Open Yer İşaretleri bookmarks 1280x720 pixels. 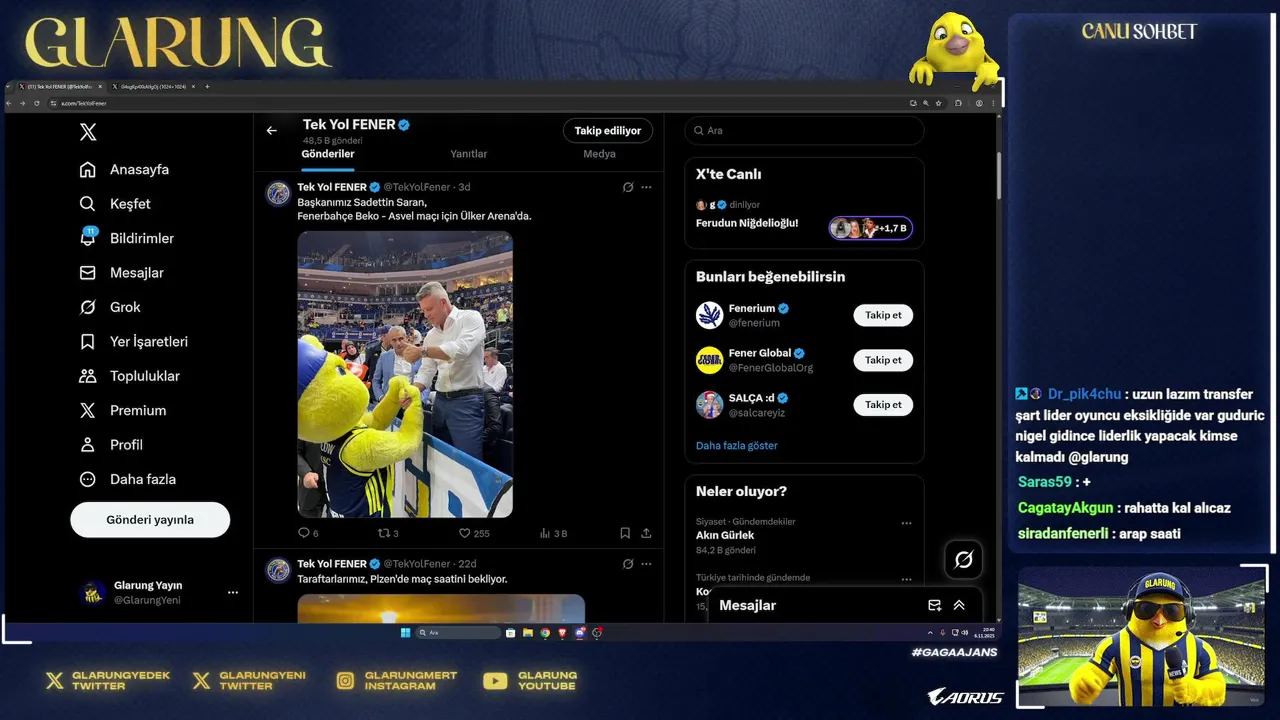click(133, 341)
